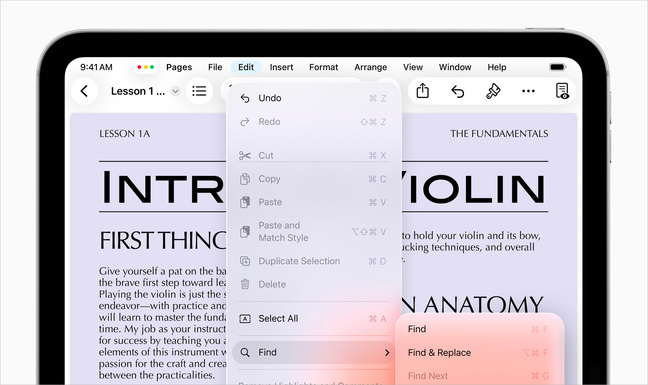
Task: Open the Window menu
Action: tap(455, 67)
